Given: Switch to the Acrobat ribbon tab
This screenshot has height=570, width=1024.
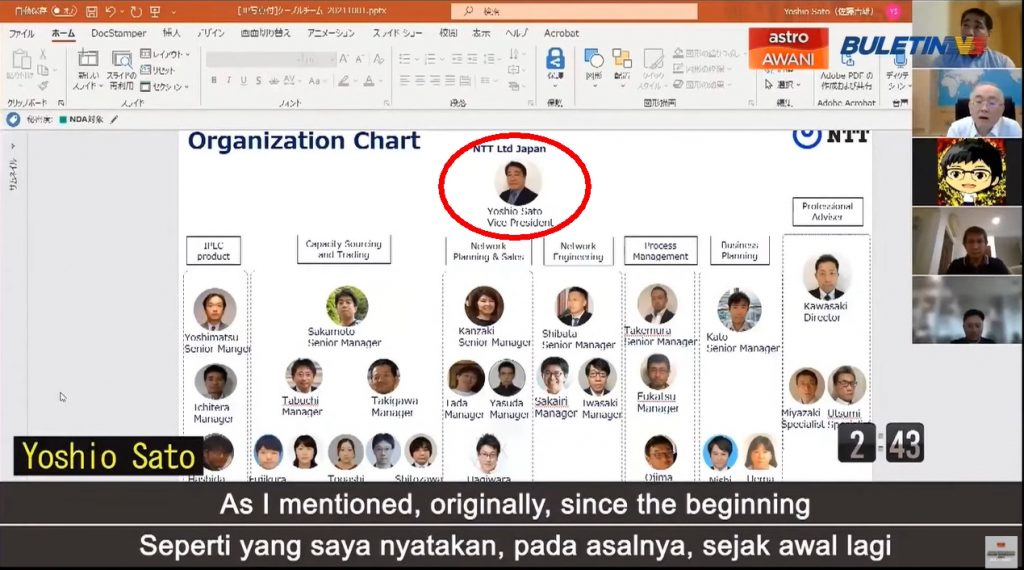Looking at the screenshot, I should point(561,33).
